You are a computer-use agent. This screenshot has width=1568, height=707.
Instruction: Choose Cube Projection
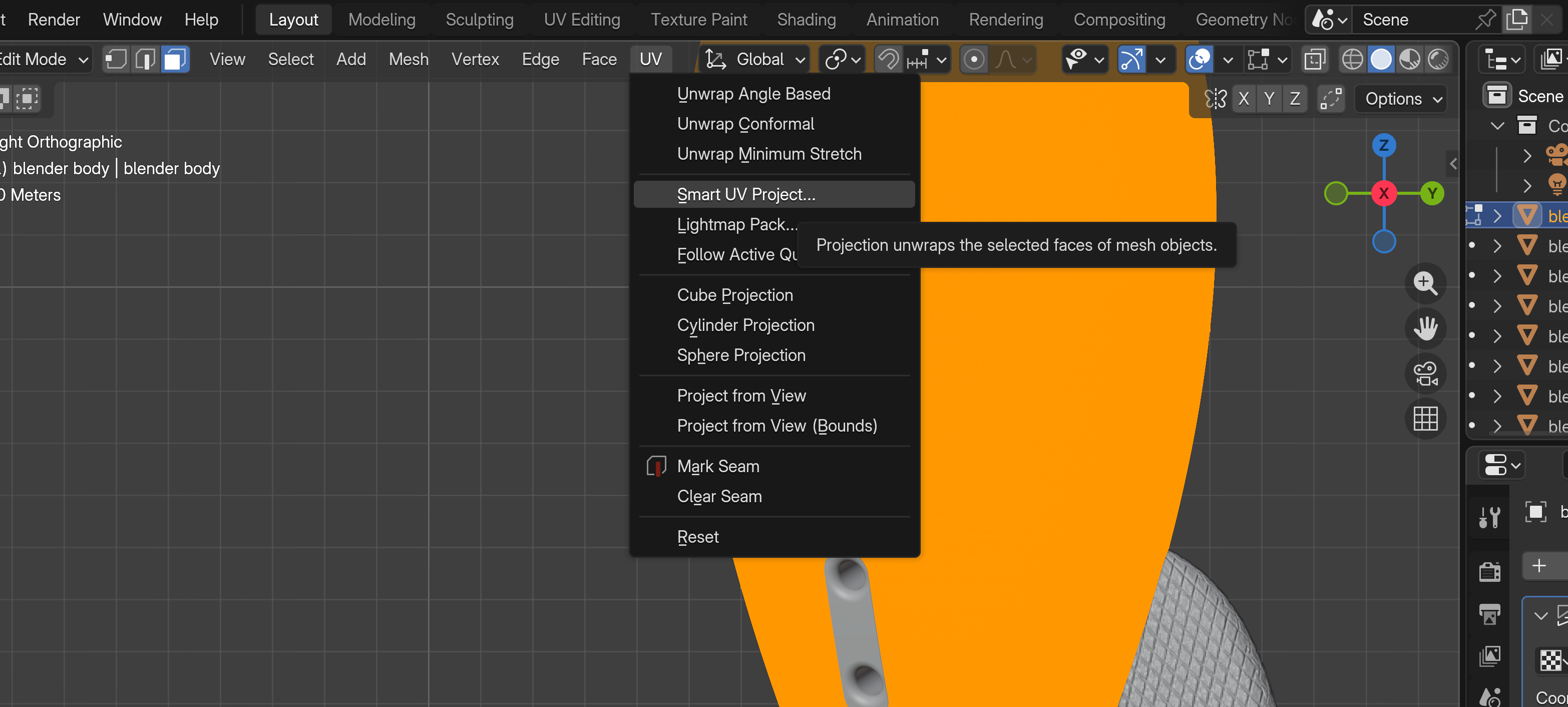(x=773, y=295)
